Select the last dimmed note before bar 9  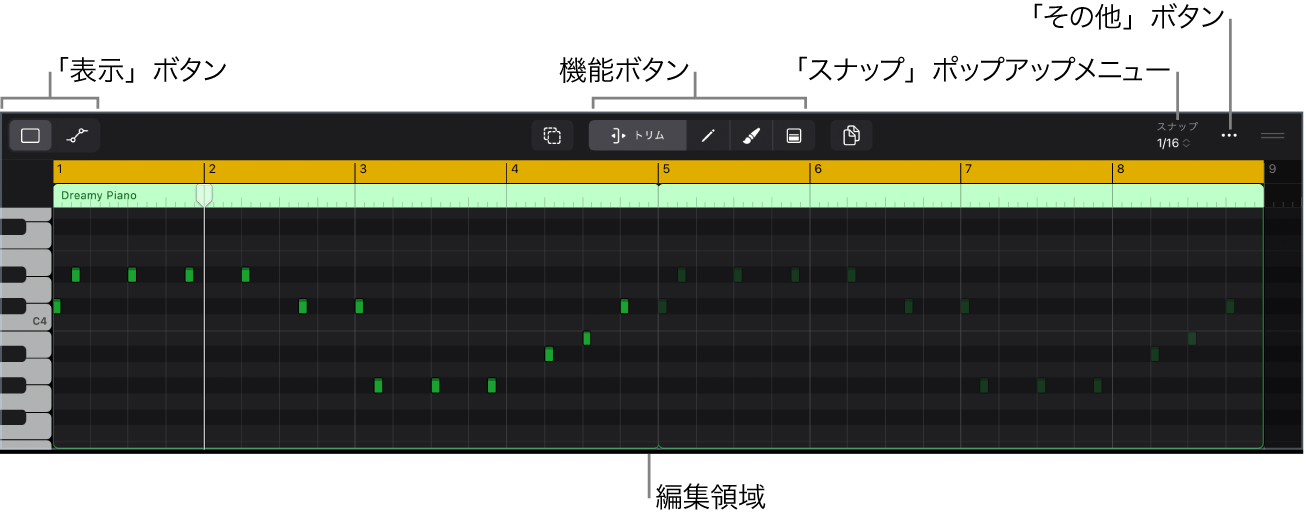[1230, 306]
